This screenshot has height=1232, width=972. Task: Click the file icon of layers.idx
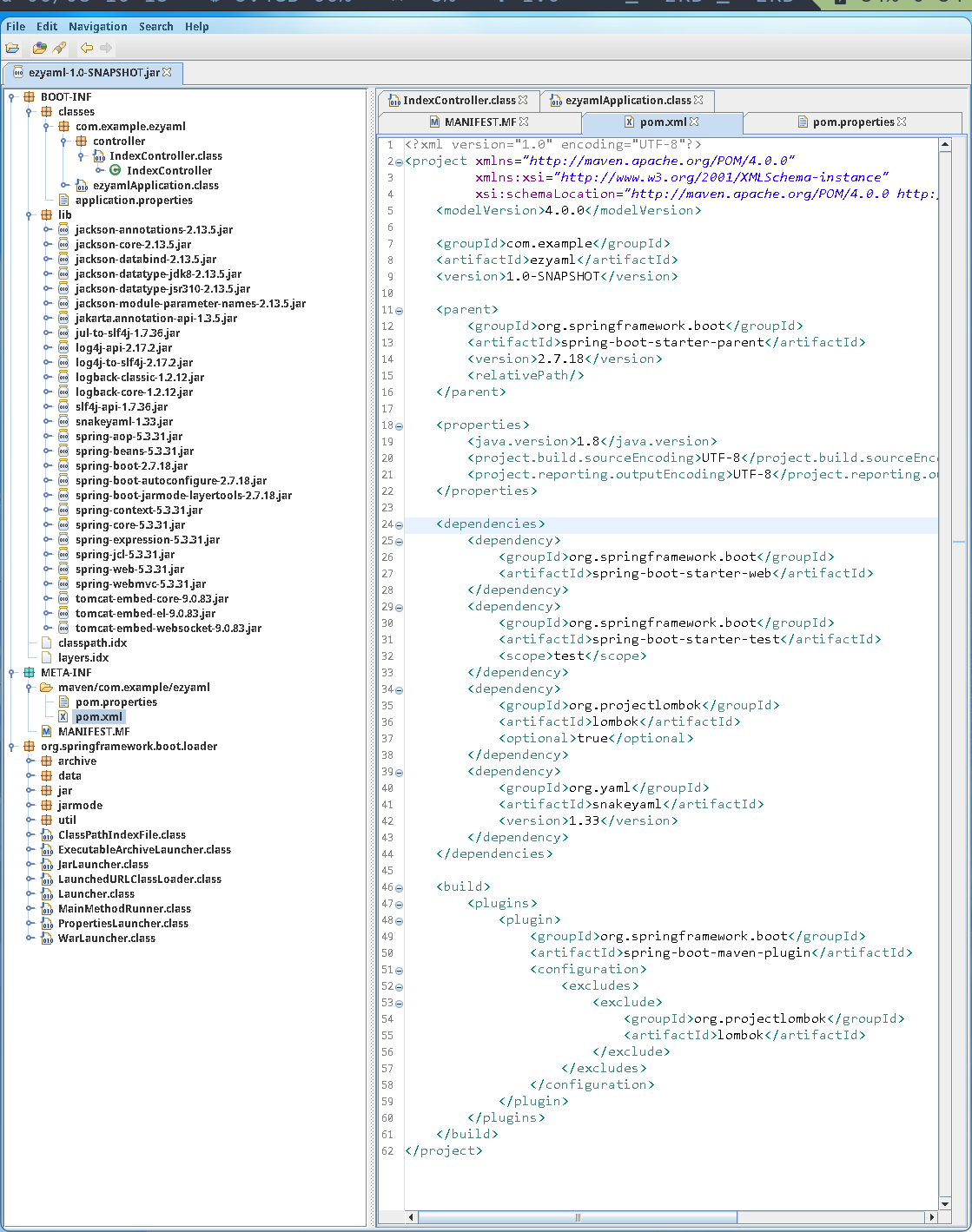(47, 658)
